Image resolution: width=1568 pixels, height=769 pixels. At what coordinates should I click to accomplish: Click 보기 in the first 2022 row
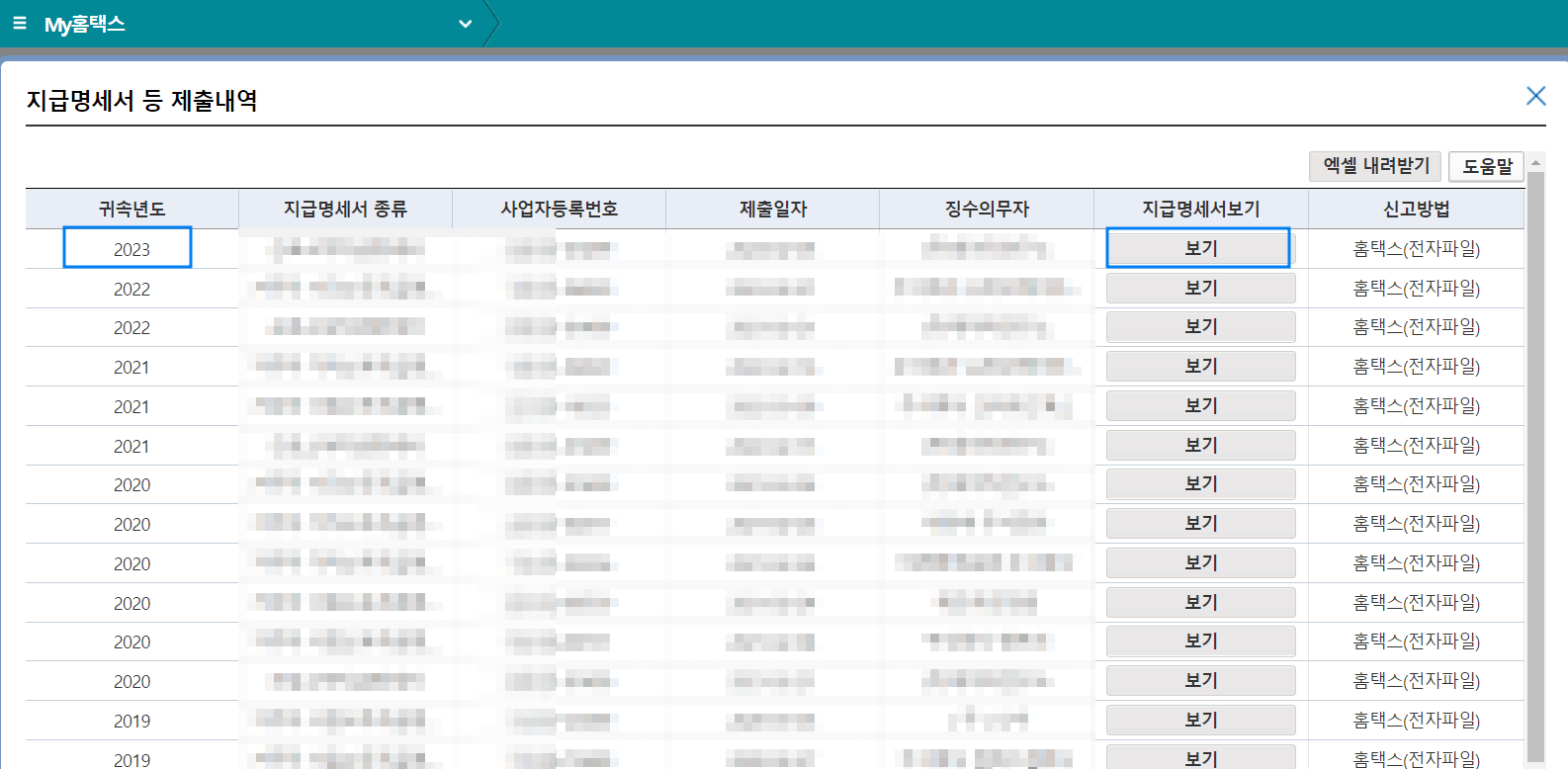click(x=1201, y=288)
